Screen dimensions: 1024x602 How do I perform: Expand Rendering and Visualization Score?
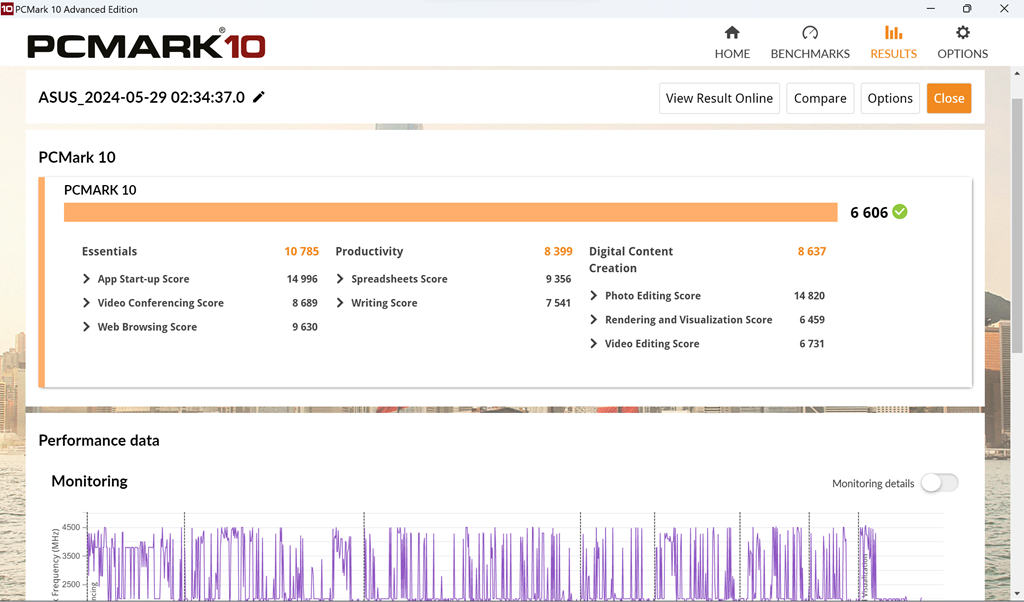click(x=594, y=320)
